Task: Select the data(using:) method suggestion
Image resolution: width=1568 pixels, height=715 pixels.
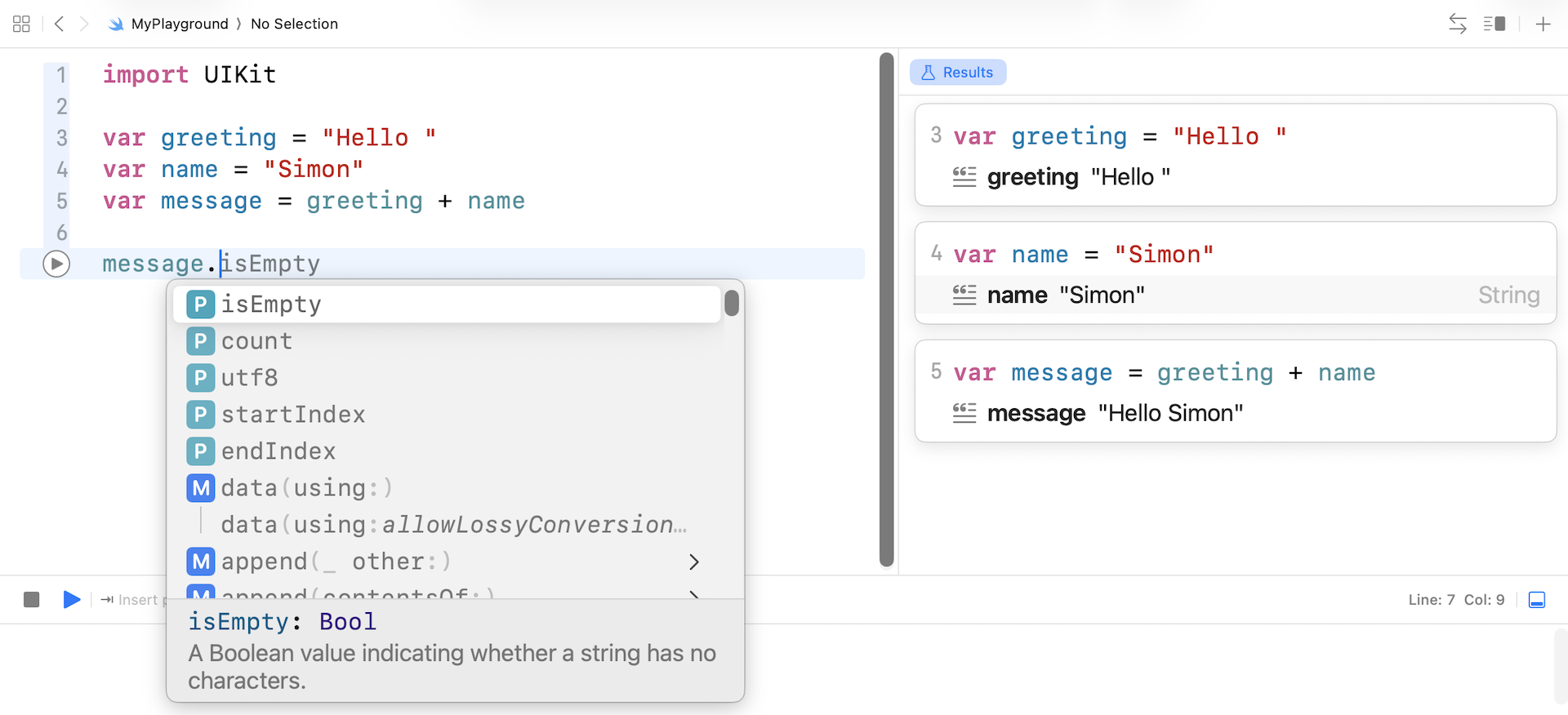Action: click(x=306, y=488)
